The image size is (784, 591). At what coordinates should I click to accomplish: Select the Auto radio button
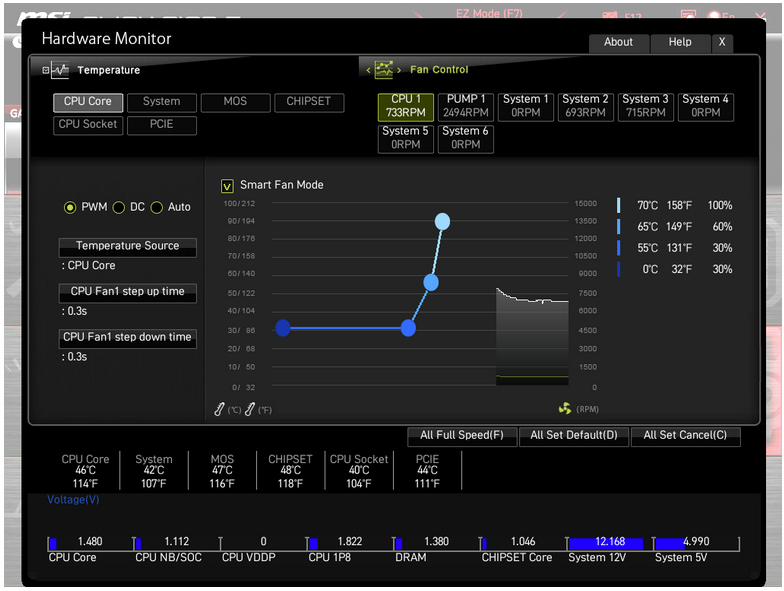[156, 208]
